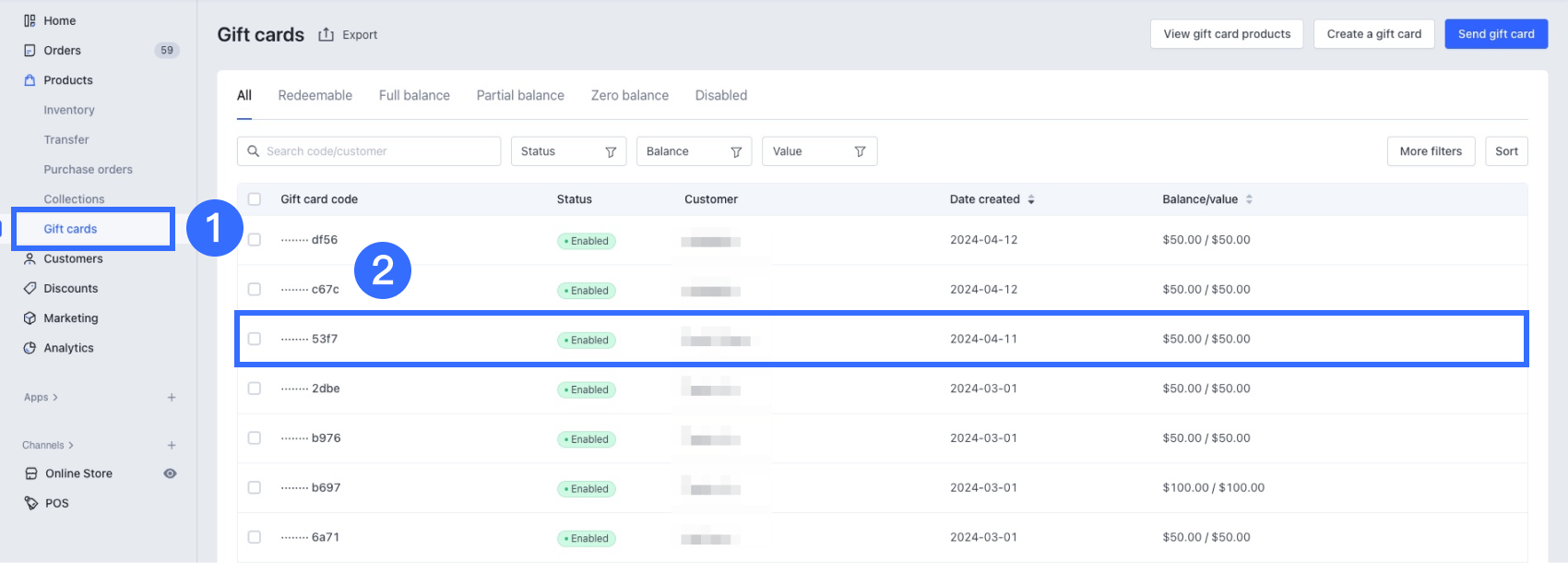Click the Customers person icon

[x=30, y=259]
